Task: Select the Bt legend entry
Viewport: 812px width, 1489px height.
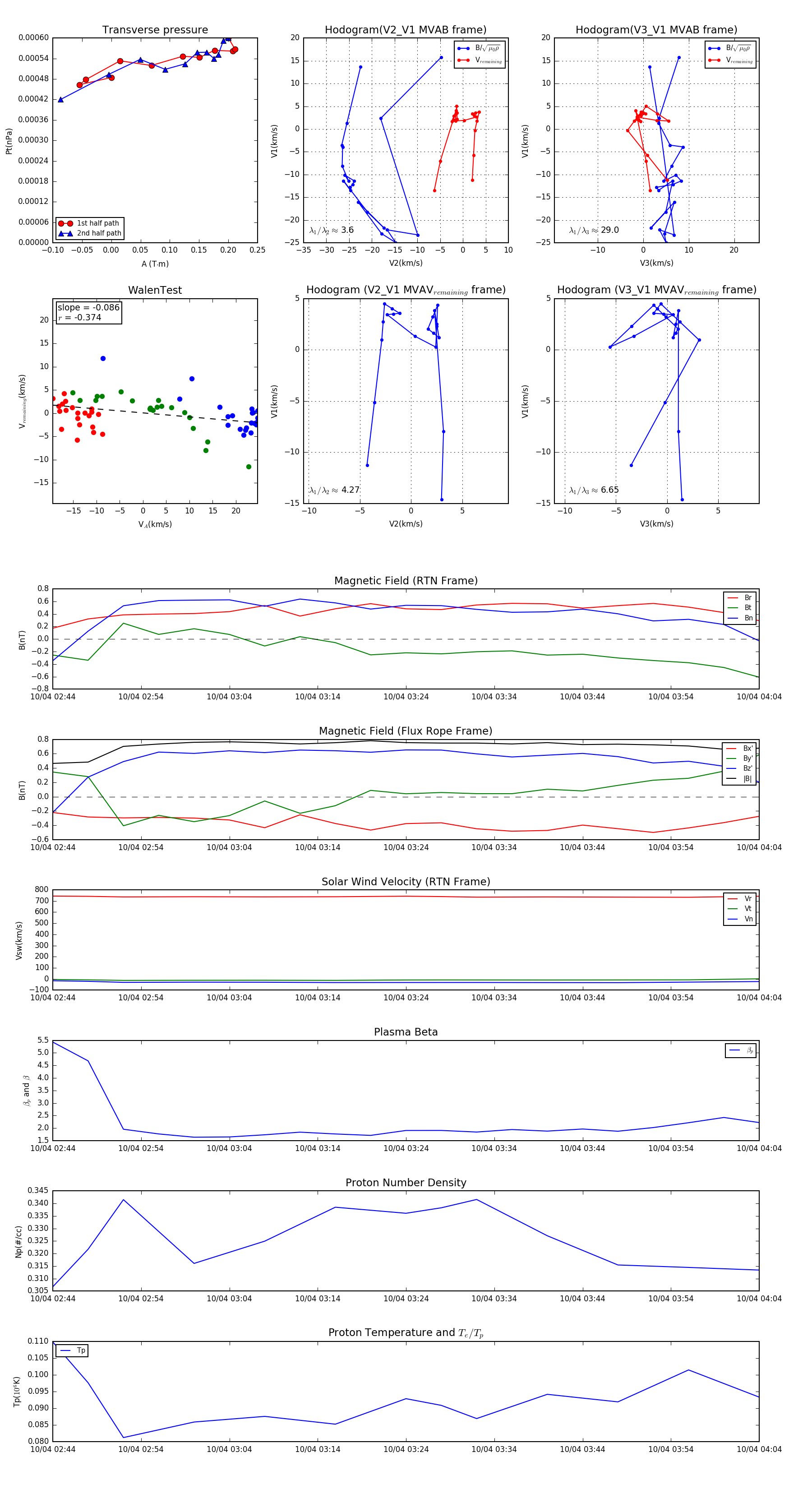Action: [x=740, y=608]
